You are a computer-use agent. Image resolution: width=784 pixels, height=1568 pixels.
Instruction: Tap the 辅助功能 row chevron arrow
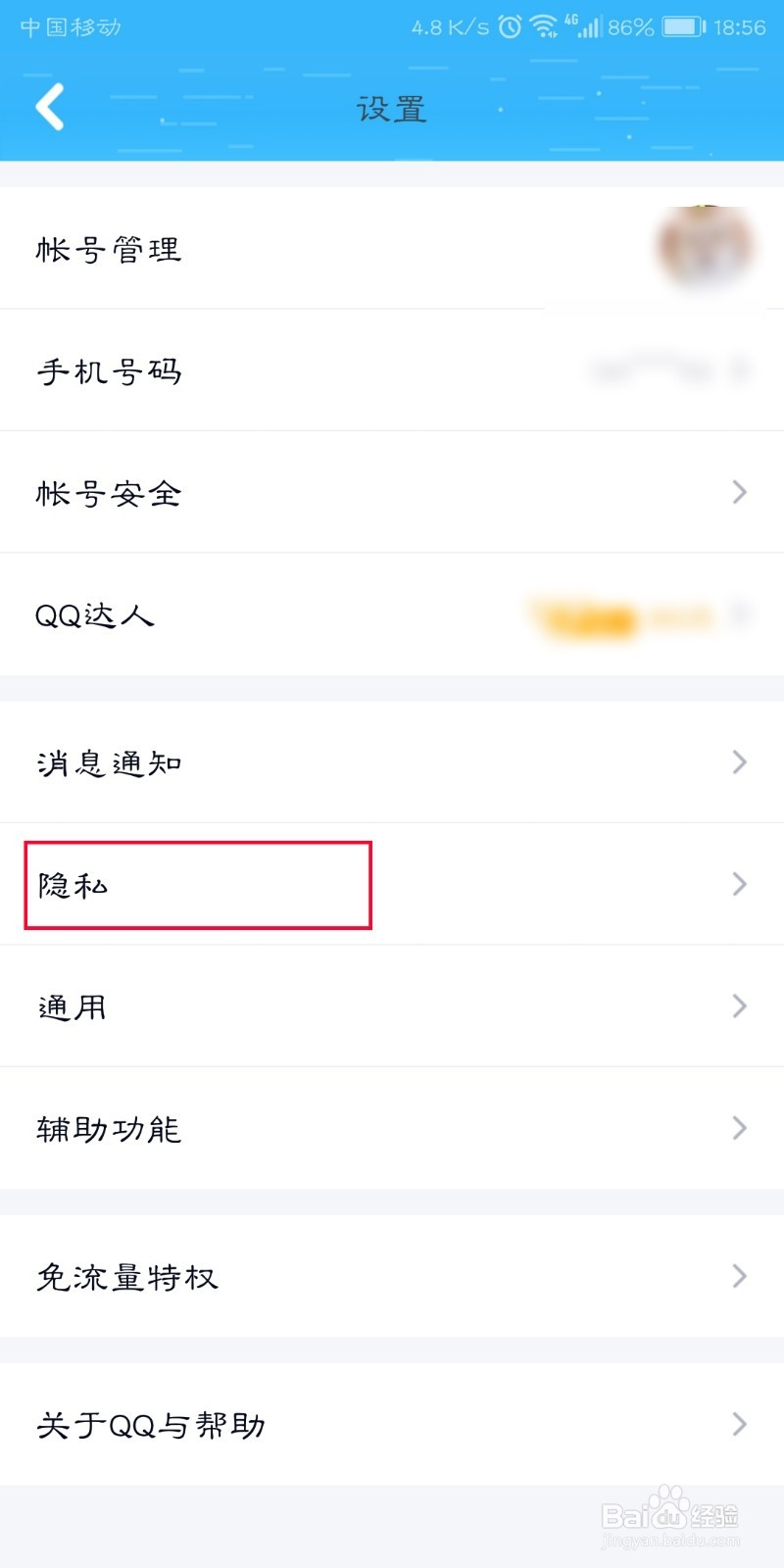[x=740, y=1128]
